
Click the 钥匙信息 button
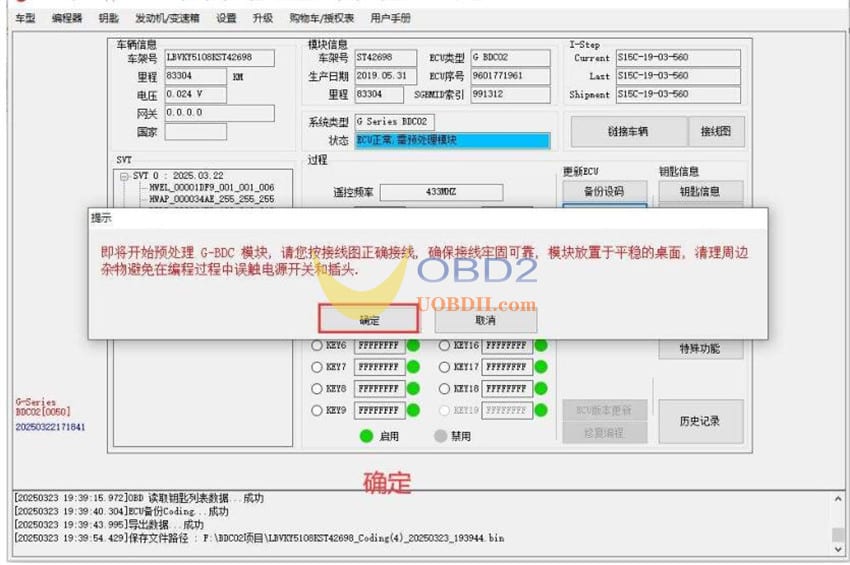pyautogui.click(x=700, y=191)
